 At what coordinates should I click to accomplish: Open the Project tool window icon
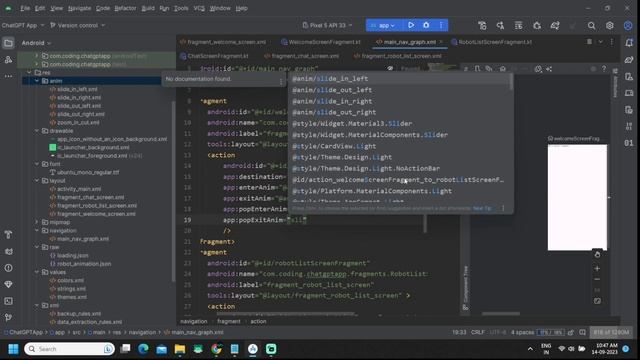tap(8, 43)
